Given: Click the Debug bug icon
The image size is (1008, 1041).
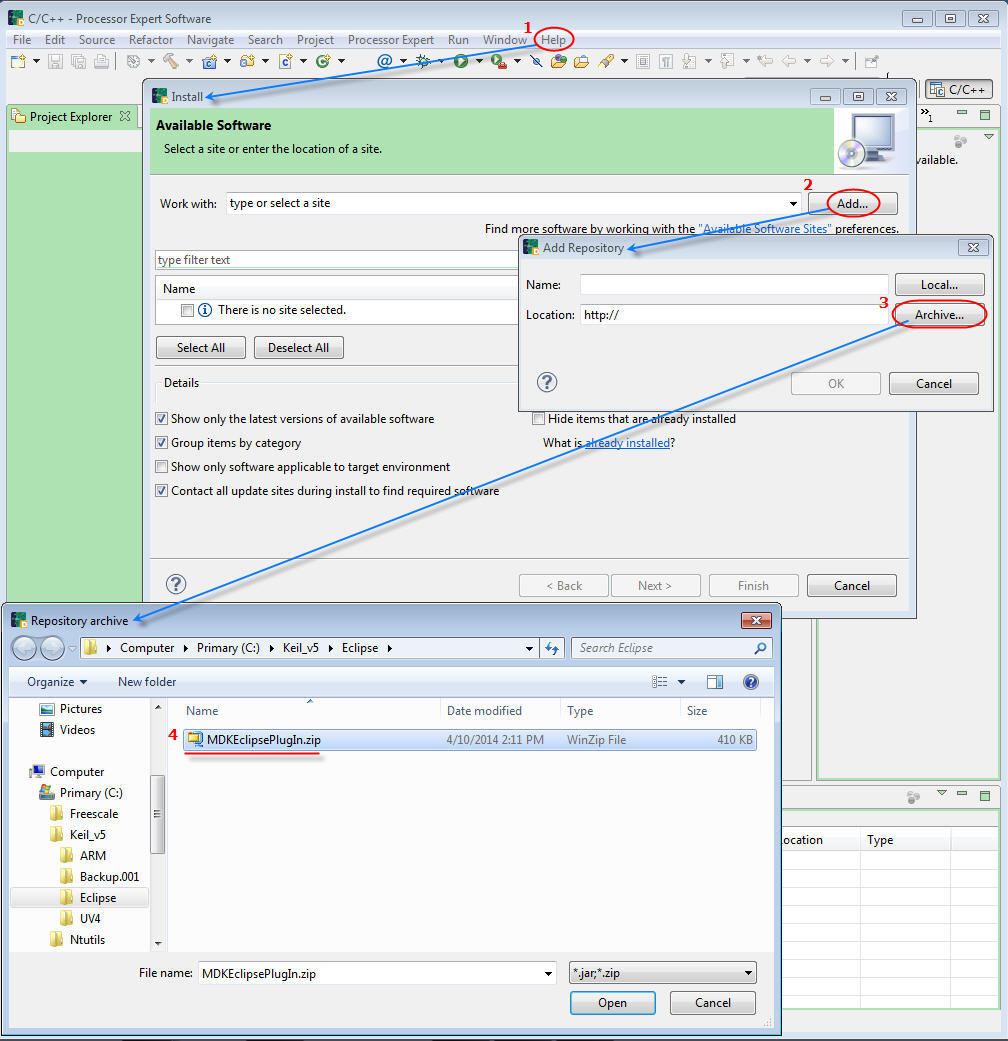Looking at the screenshot, I should coord(422,61).
